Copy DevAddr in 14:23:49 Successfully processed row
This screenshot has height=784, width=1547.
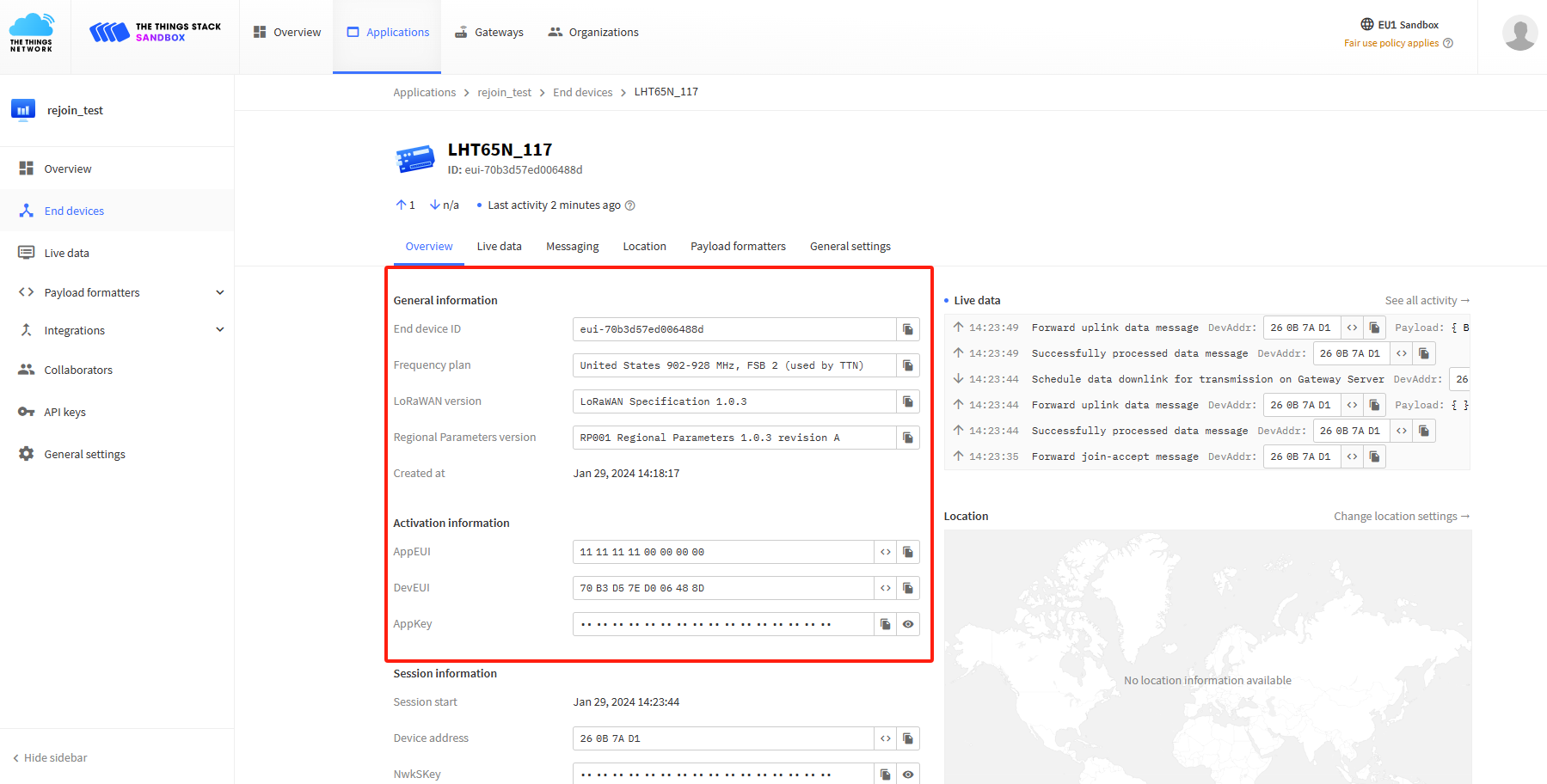(1424, 353)
